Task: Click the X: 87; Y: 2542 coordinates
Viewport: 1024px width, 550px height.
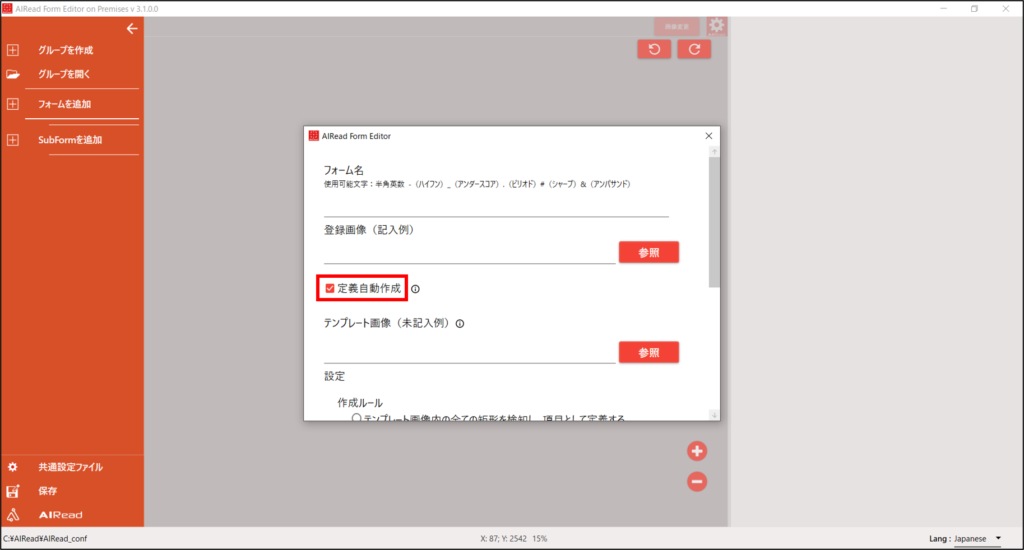Action: tap(503, 539)
